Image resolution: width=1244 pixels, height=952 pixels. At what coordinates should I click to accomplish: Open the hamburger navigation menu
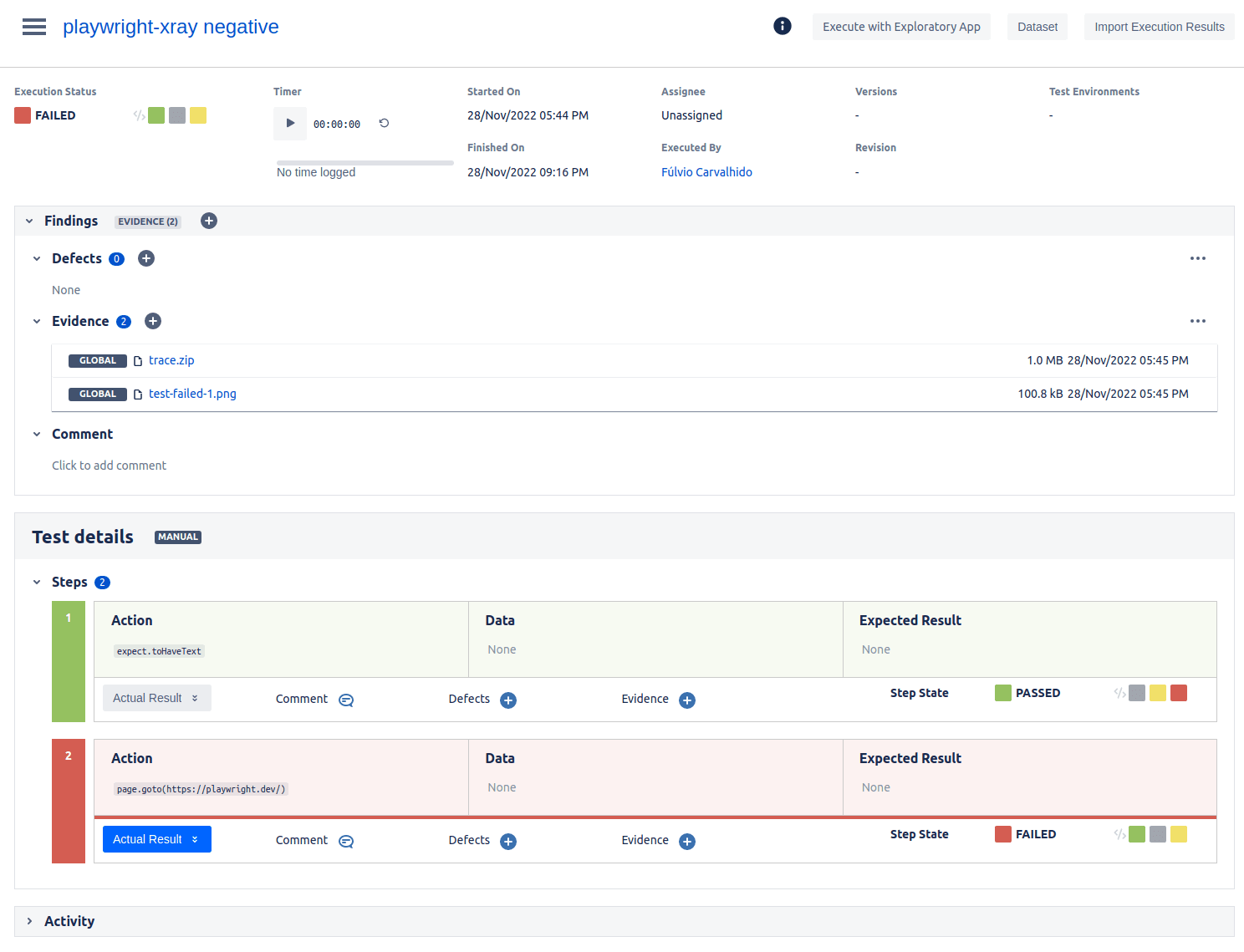(x=34, y=27)
